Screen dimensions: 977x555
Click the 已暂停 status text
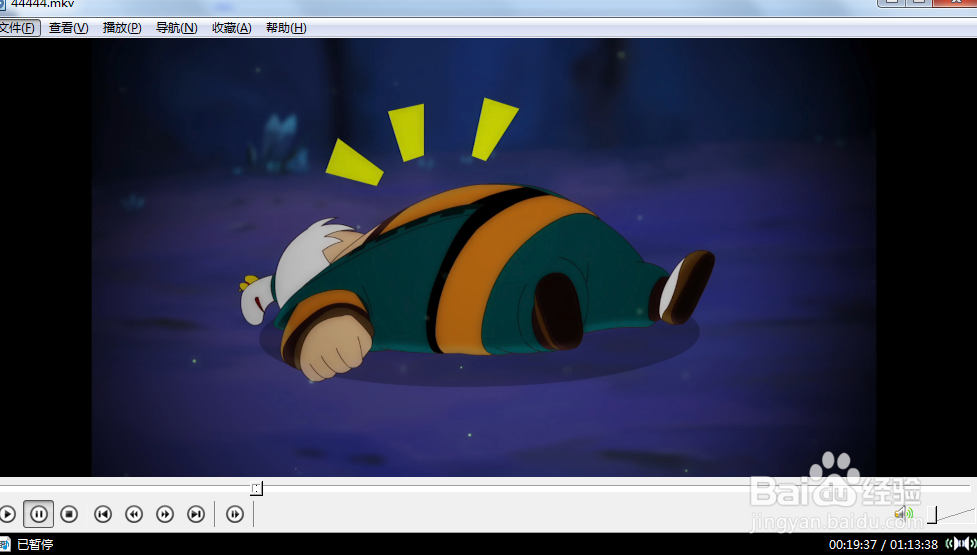pos(36,544)
